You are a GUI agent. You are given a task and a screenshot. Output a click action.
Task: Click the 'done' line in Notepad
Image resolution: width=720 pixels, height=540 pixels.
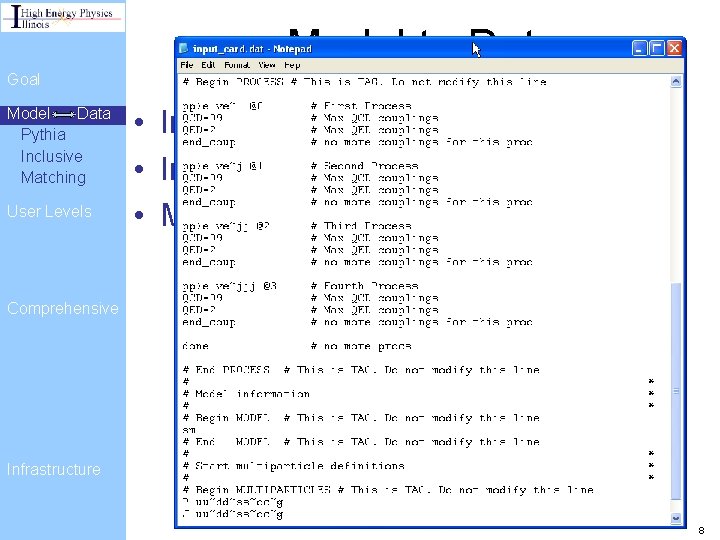(x=195, y=346)
